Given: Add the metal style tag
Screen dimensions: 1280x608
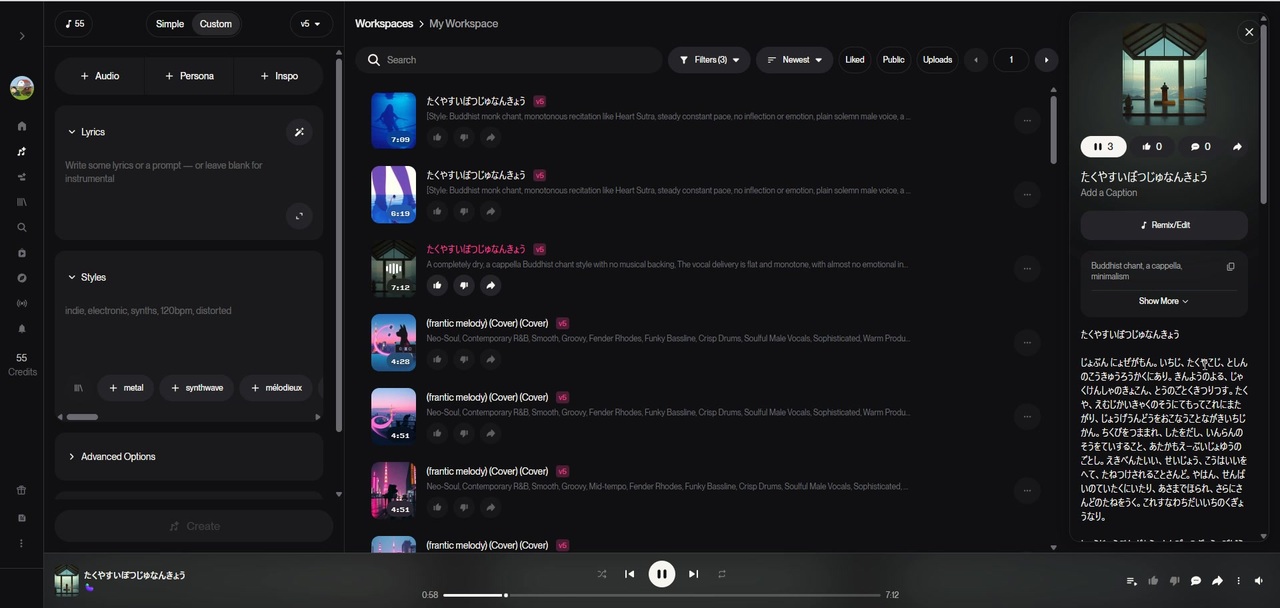Looking at the screenshot, I should pyautogui.click(x=126, y=388).
